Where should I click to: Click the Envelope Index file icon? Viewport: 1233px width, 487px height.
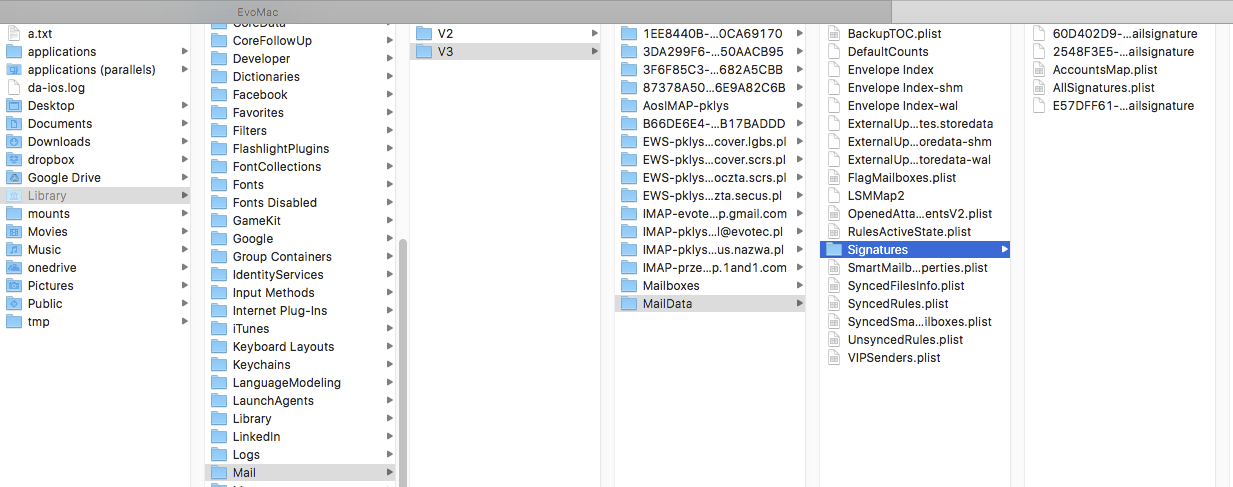tap(834, 70)
